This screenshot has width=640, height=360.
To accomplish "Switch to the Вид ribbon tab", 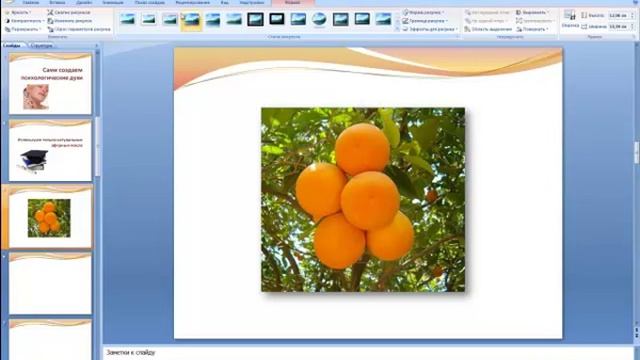I will 225,2.
